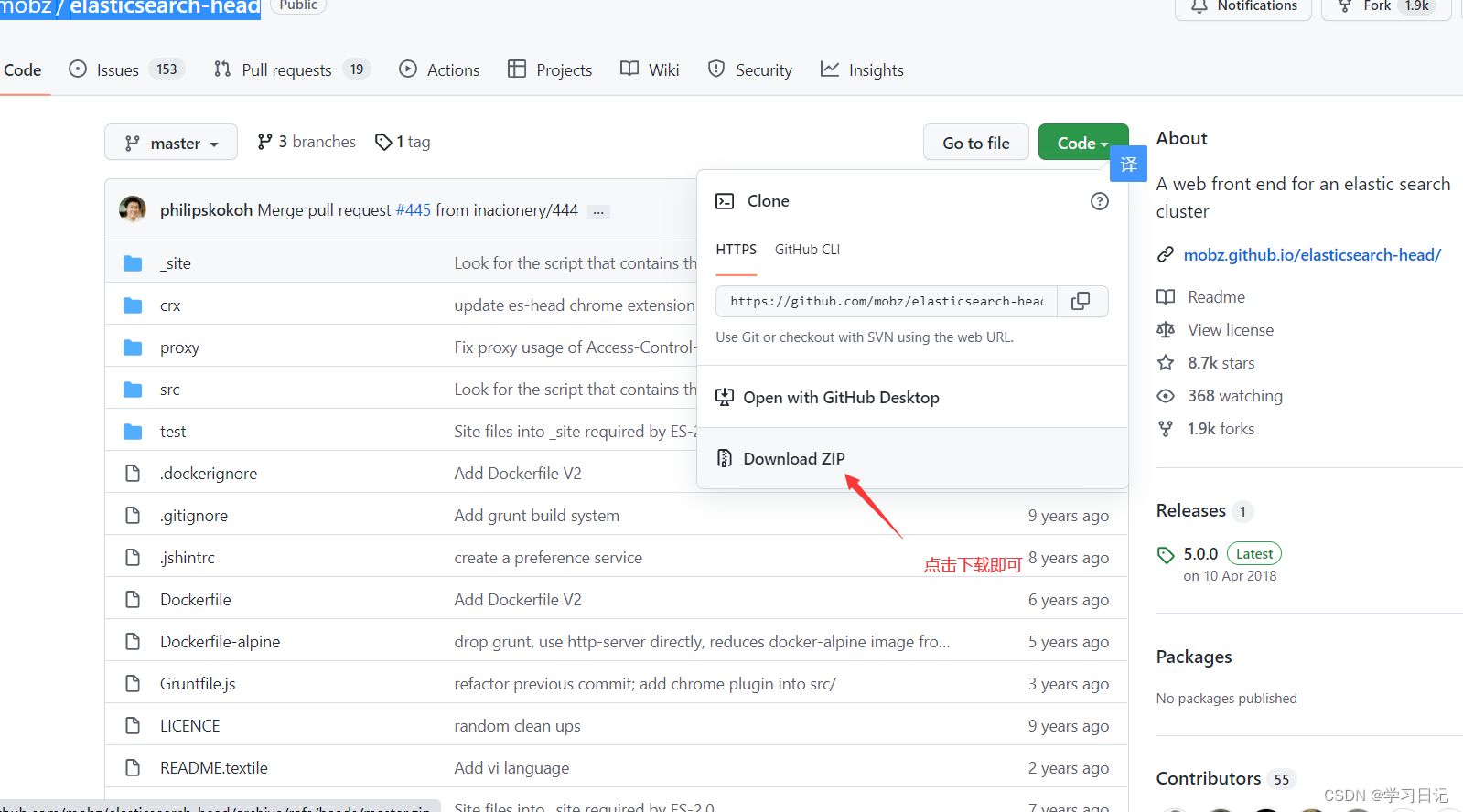Image resolution: width=1463 pixels, height=812 pixels.
Task: Open the Dockerfile-alpine file
Action: coord(221,642)
